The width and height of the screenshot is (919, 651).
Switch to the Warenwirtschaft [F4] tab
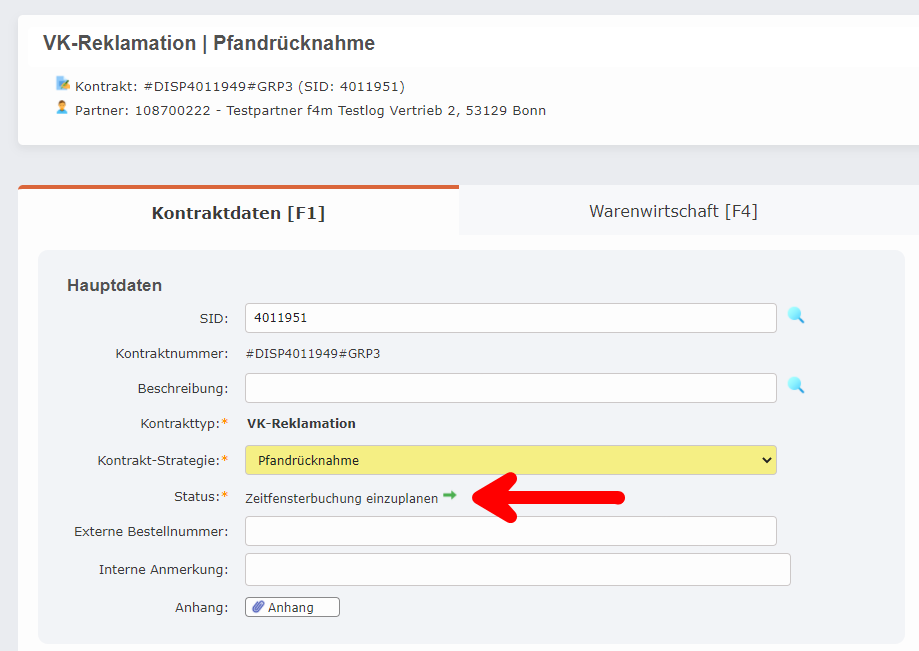pos(672,210)
